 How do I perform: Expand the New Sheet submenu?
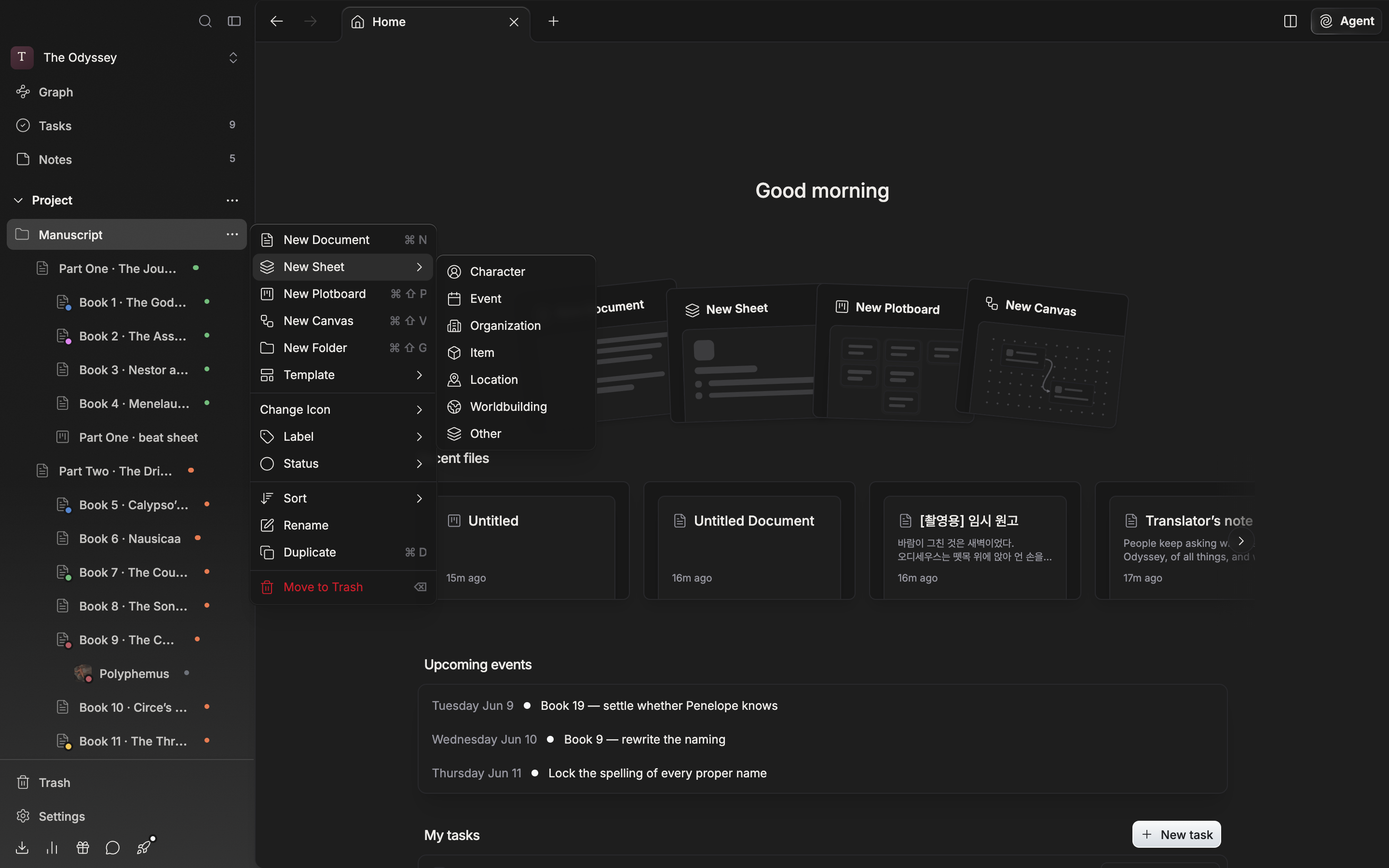pos(342,267)
